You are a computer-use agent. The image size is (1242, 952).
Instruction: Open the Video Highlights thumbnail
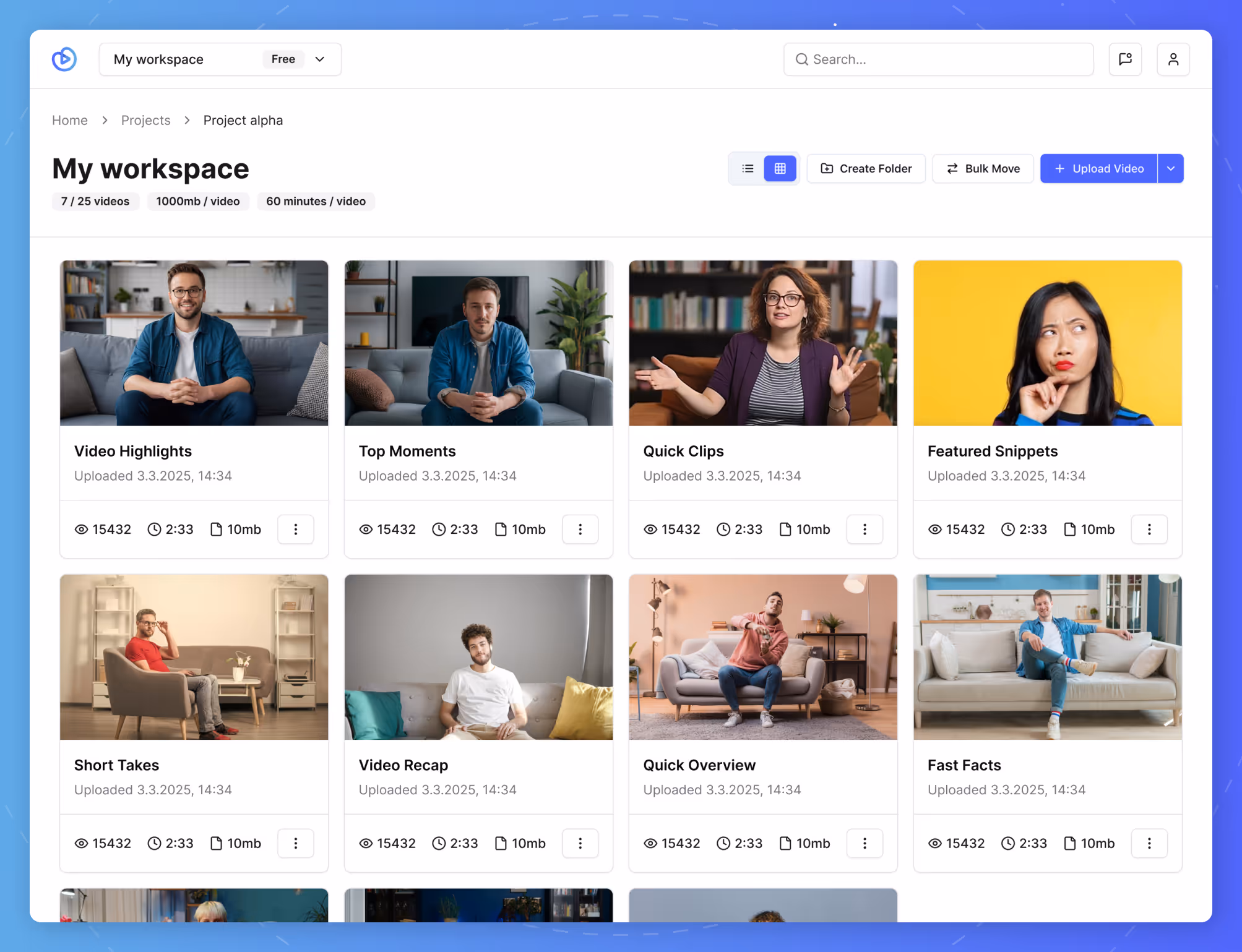(x=194, y=343)
